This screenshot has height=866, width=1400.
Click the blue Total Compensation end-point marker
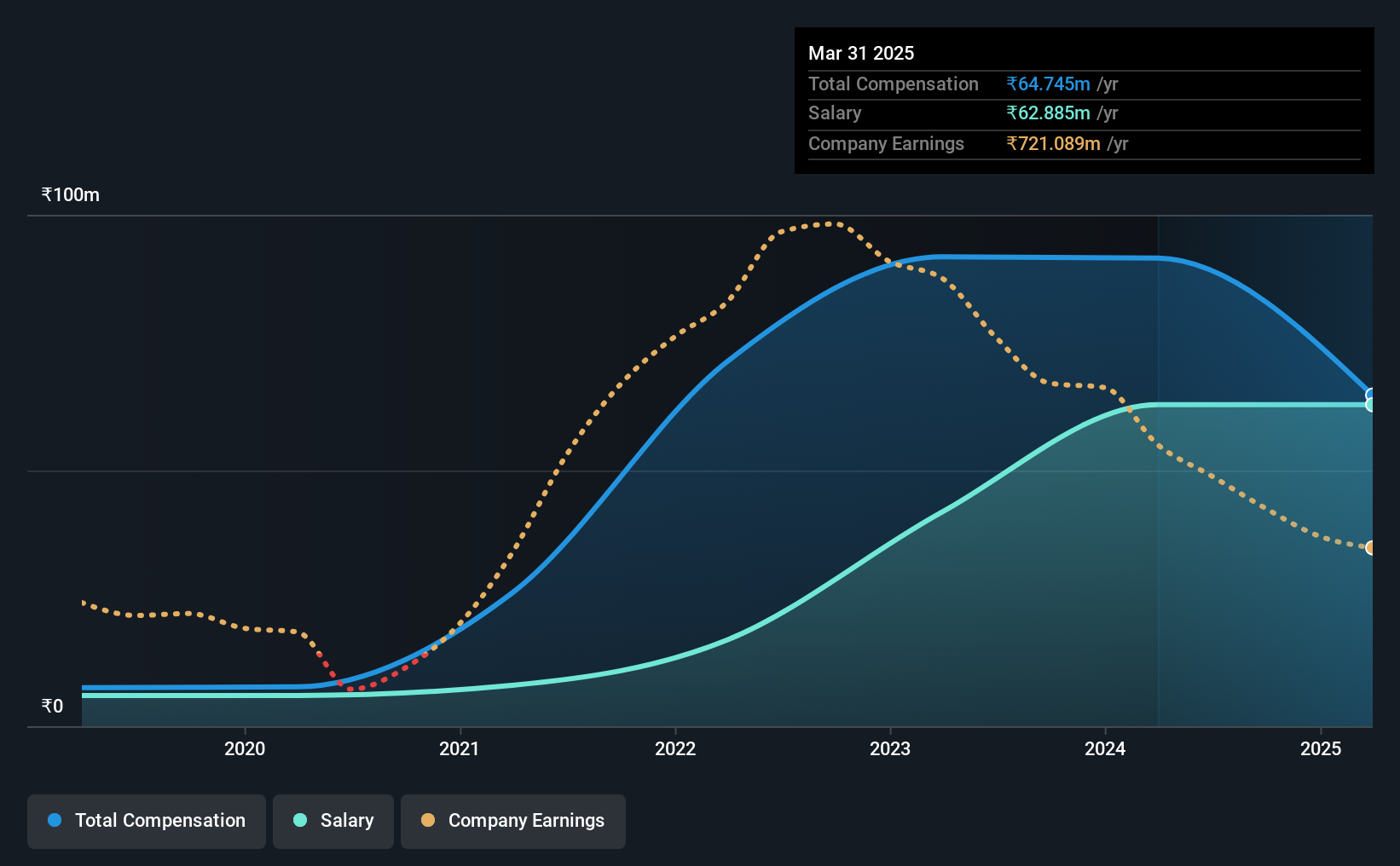pyautogui.click(x=1371, y=395)
